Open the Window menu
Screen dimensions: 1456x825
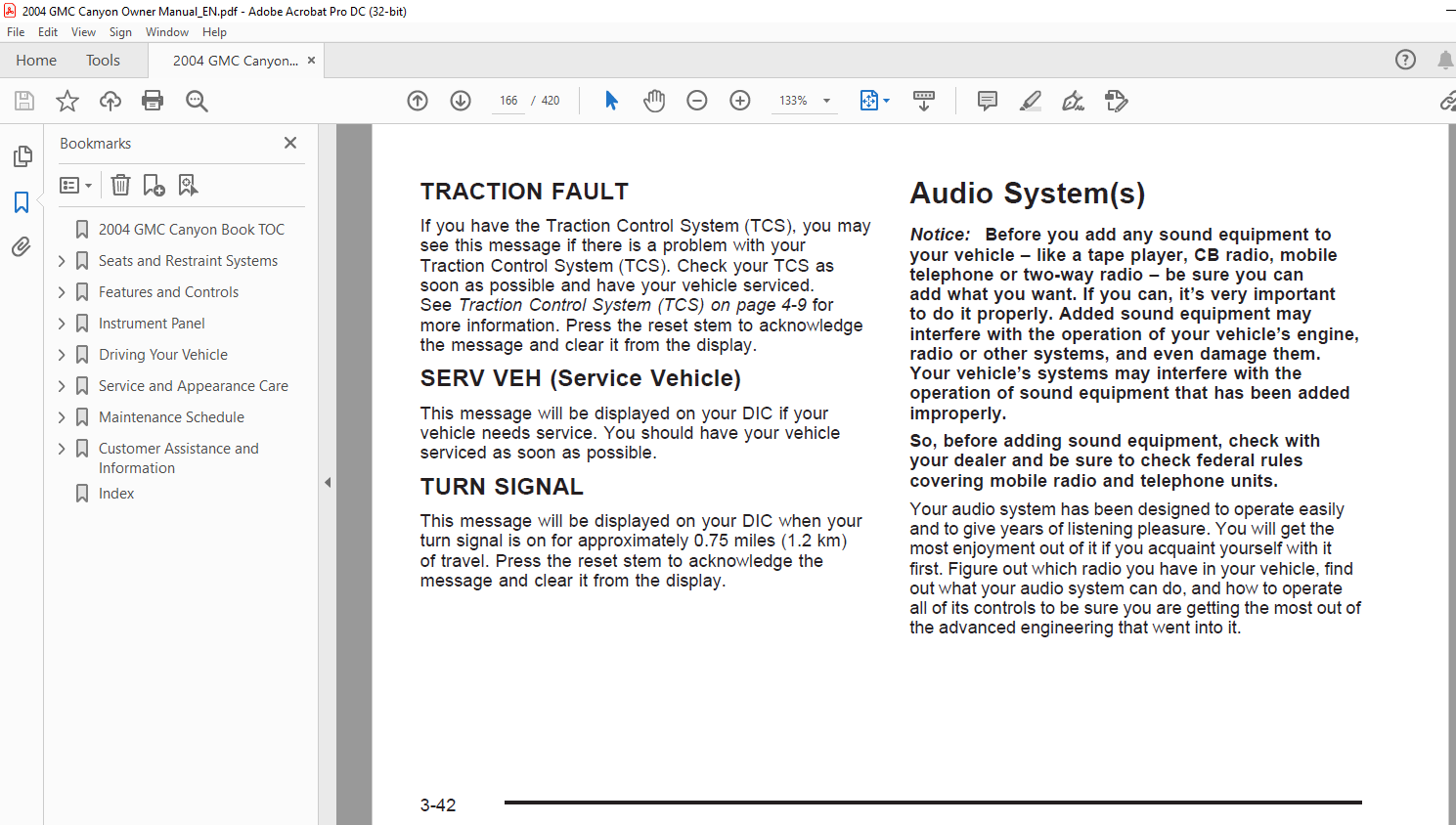pyautogui.click(x=167, y=32)
